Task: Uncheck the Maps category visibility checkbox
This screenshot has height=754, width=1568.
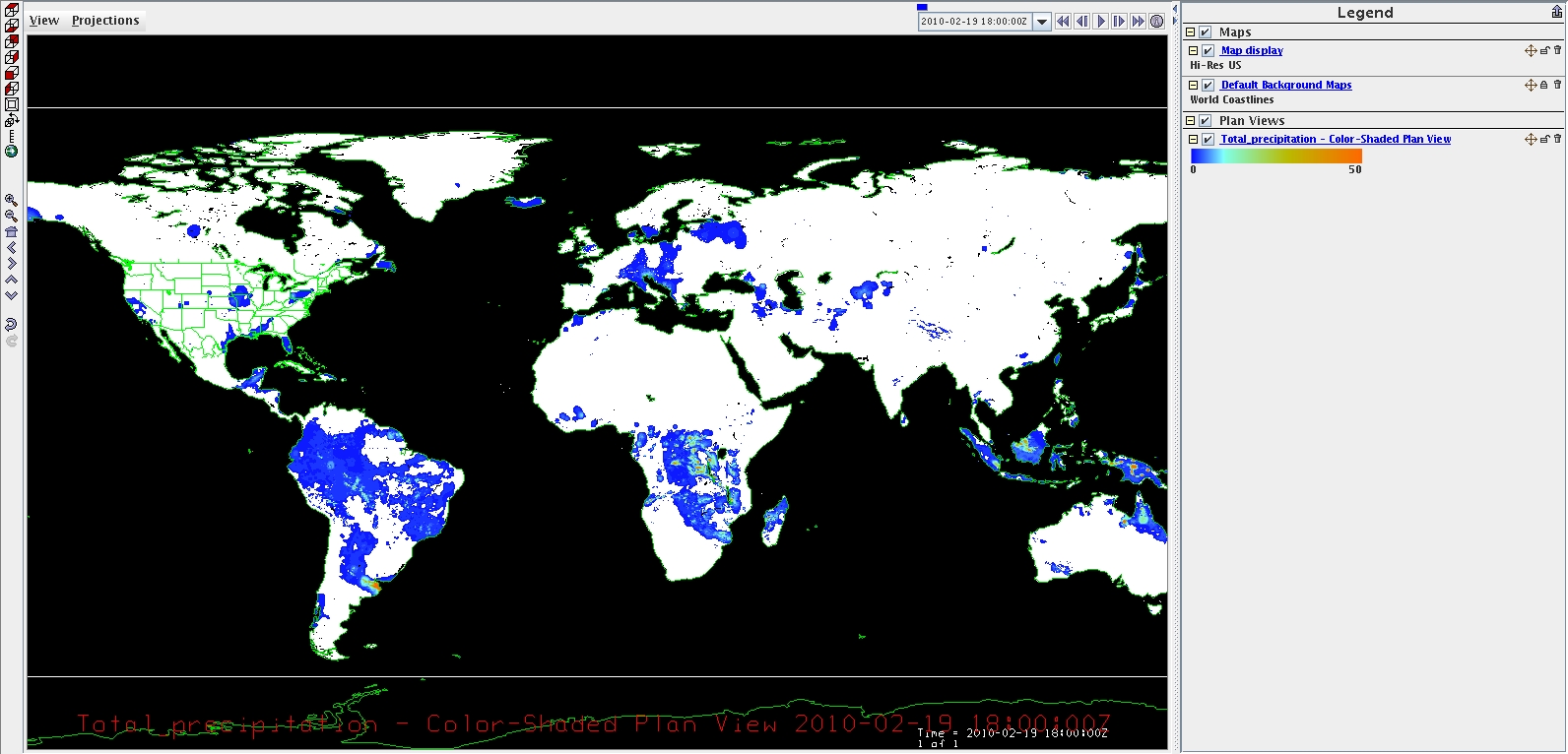Action: [x=1206, y=32]
